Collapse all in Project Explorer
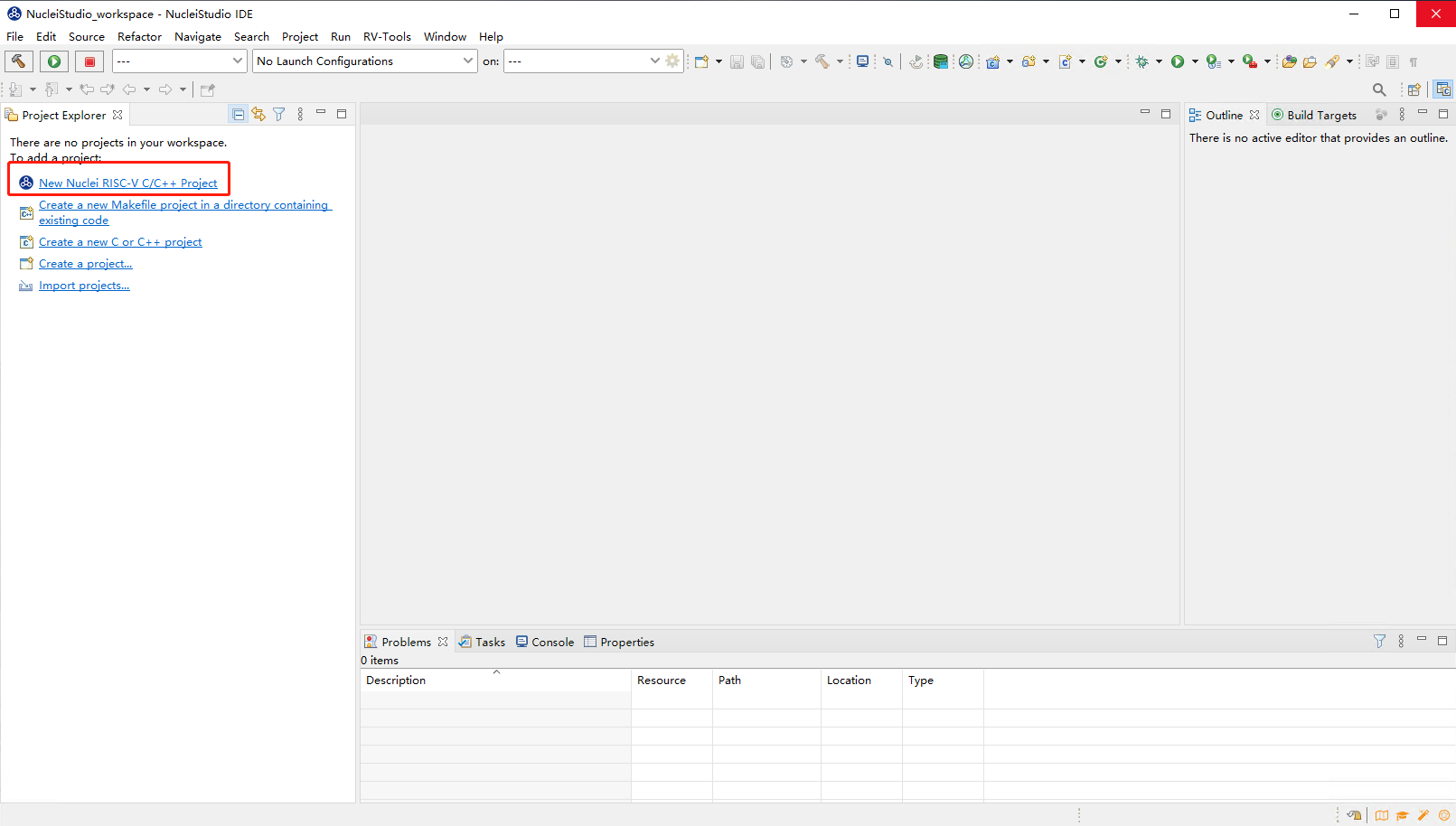This screenshot has height=826, width=1456. [238, 114]
